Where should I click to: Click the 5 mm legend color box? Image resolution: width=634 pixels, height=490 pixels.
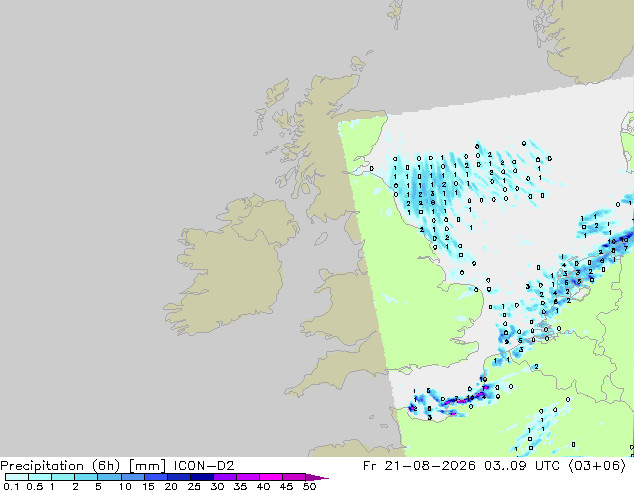click(110, 477)
